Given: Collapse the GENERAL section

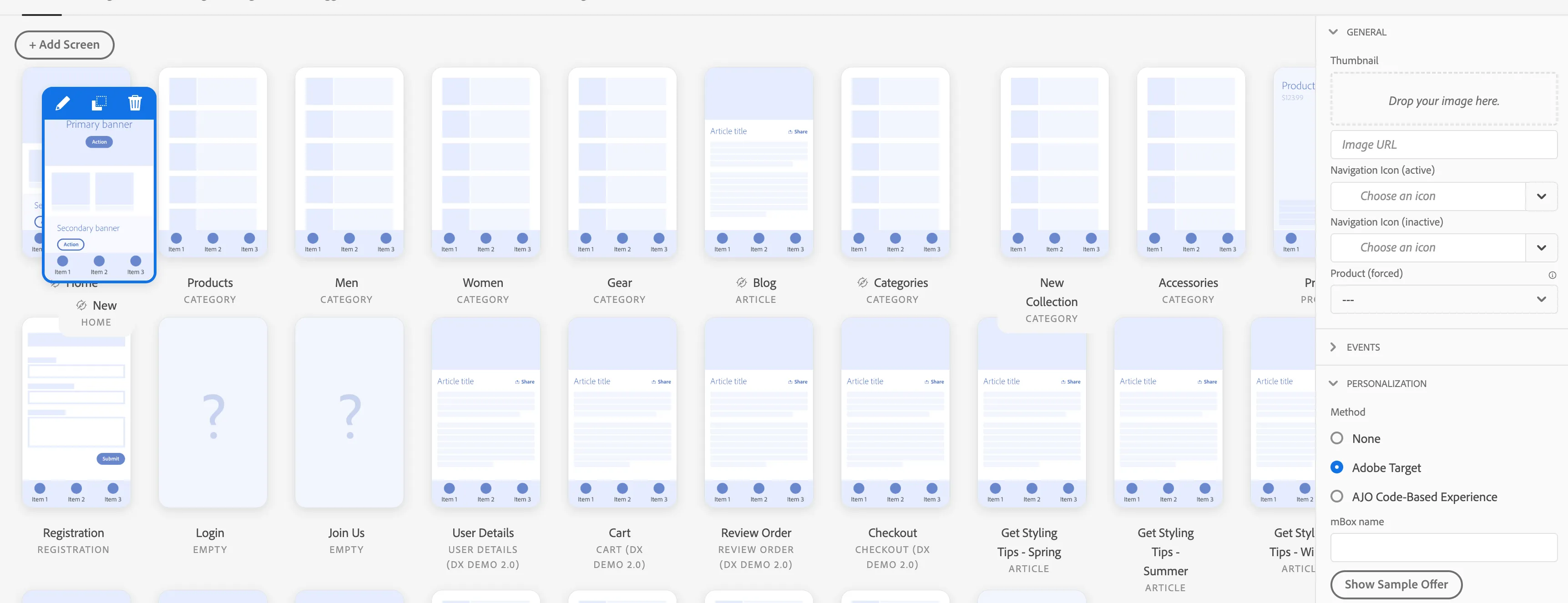Looking at the screenshot, I should click(x=1333, y=32).
